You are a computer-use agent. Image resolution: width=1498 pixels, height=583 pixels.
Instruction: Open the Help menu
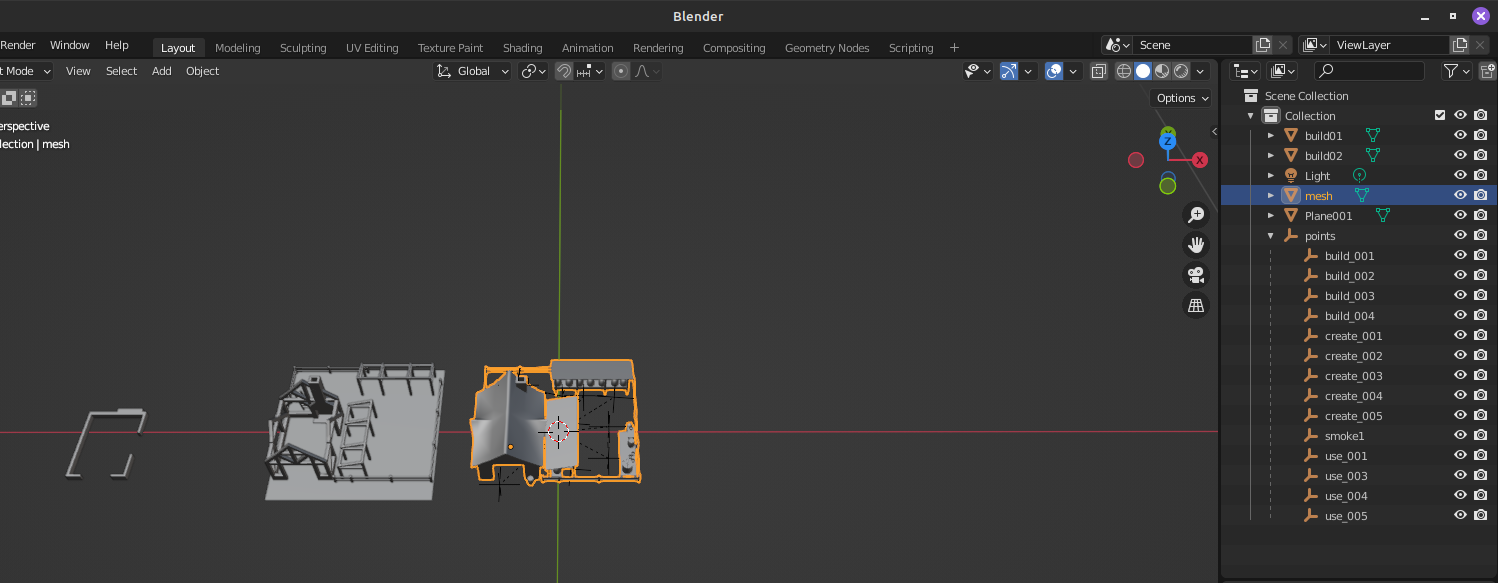point(117,45)
